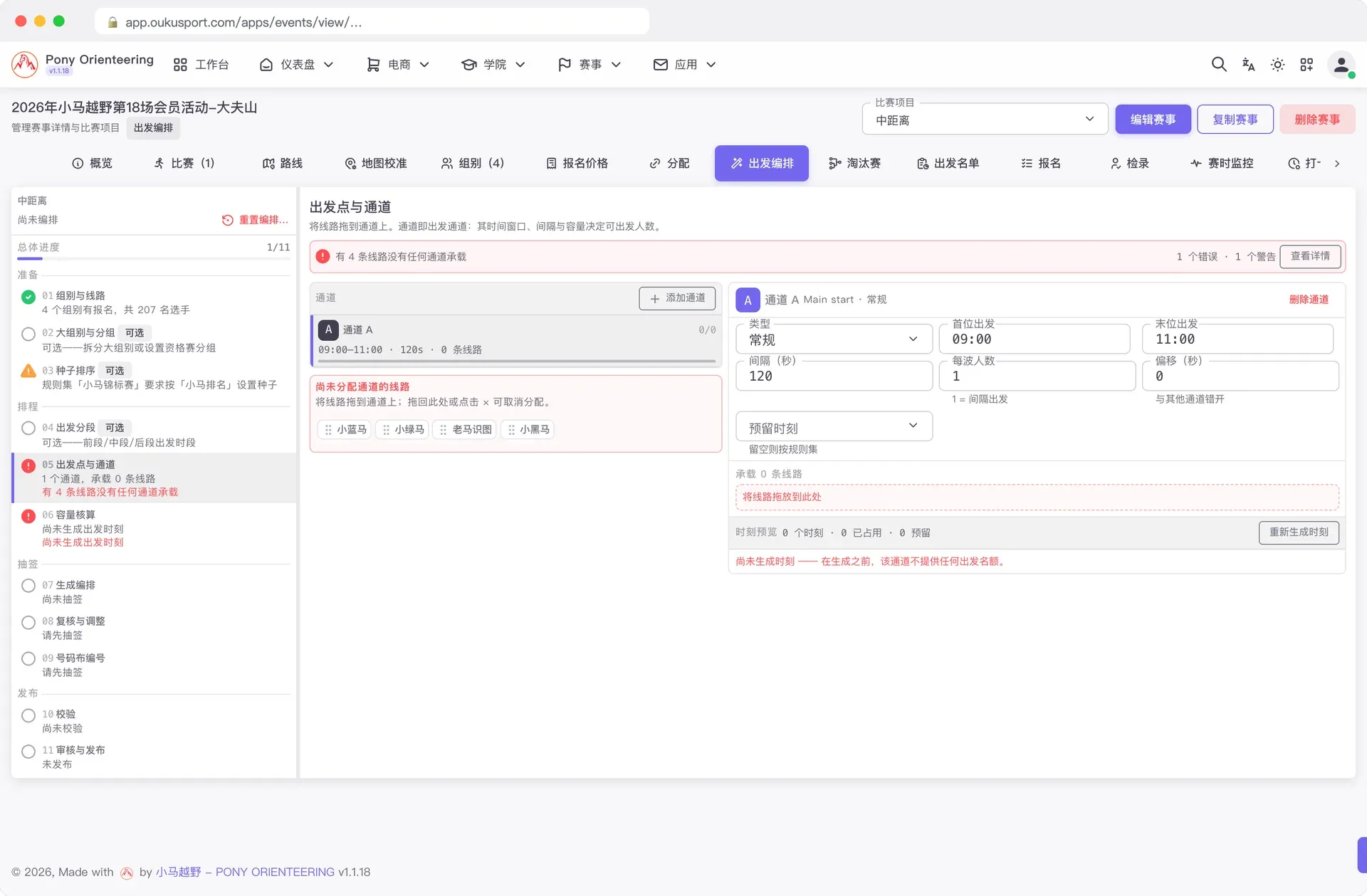1367x896 pixels.
Task: Click the Pony Orienteering logo
Action: [25, 65]
